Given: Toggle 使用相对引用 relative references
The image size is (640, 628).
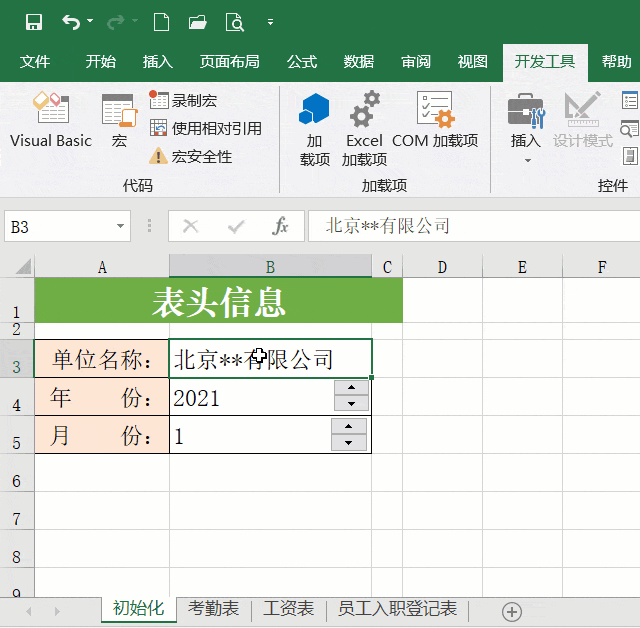Looking at the screenshot, I should [205, 128].
